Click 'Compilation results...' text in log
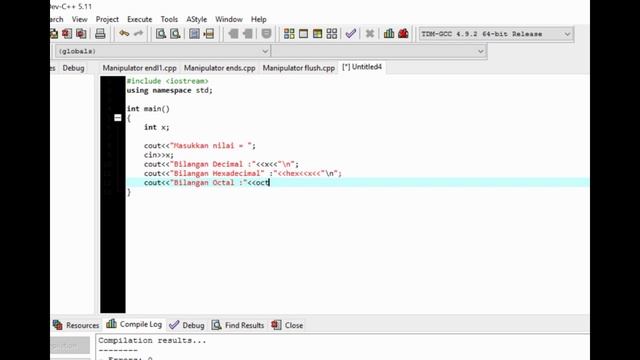Viewport: 640px width, 360px height. coord(152,340)
